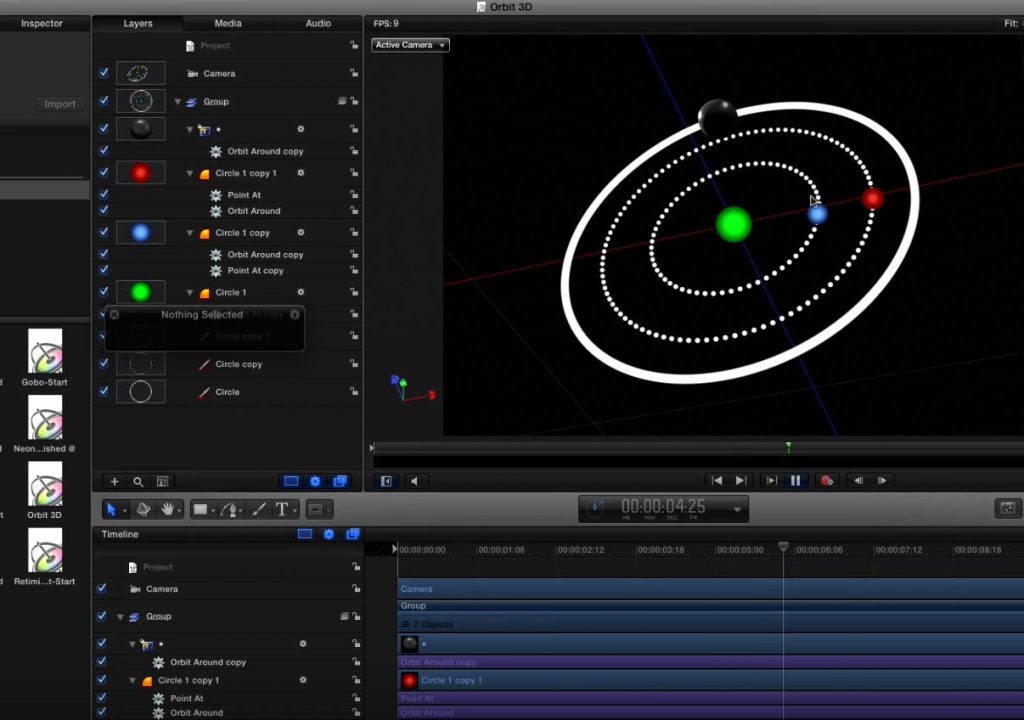Disable the Point At behavior checkbox

pyautogui.click(x=104, y=194)
